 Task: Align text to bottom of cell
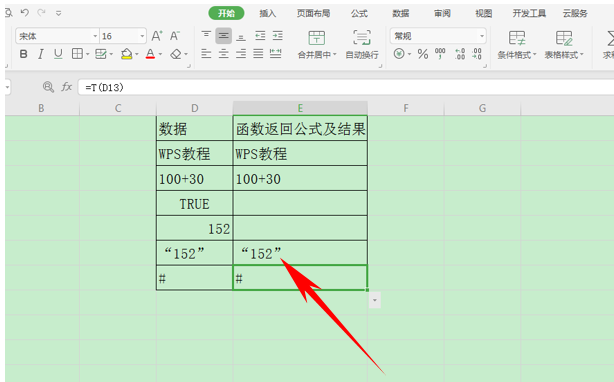click(241, 36)
